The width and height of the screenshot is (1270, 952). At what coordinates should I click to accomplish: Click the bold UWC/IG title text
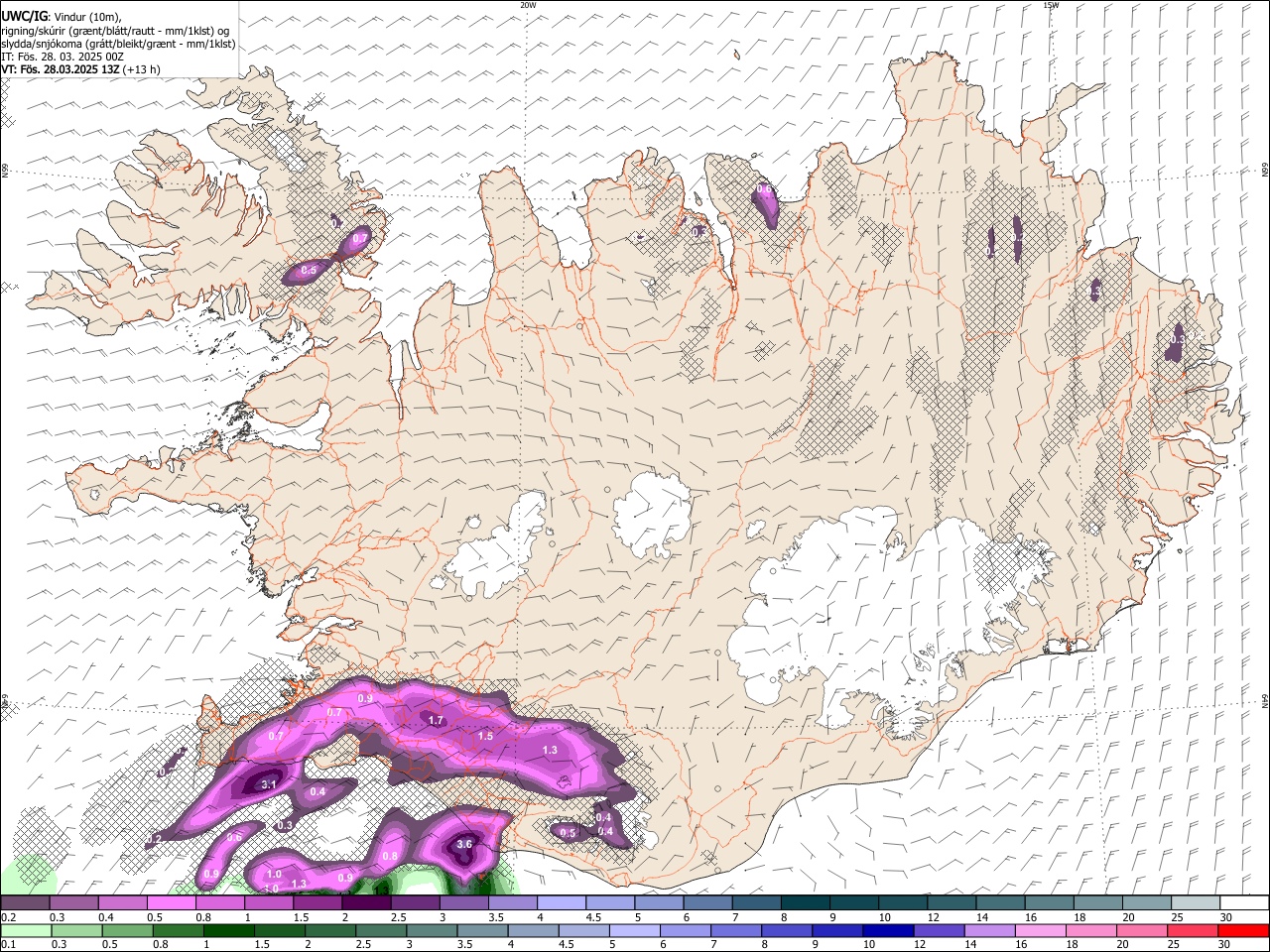pos(25,17)
